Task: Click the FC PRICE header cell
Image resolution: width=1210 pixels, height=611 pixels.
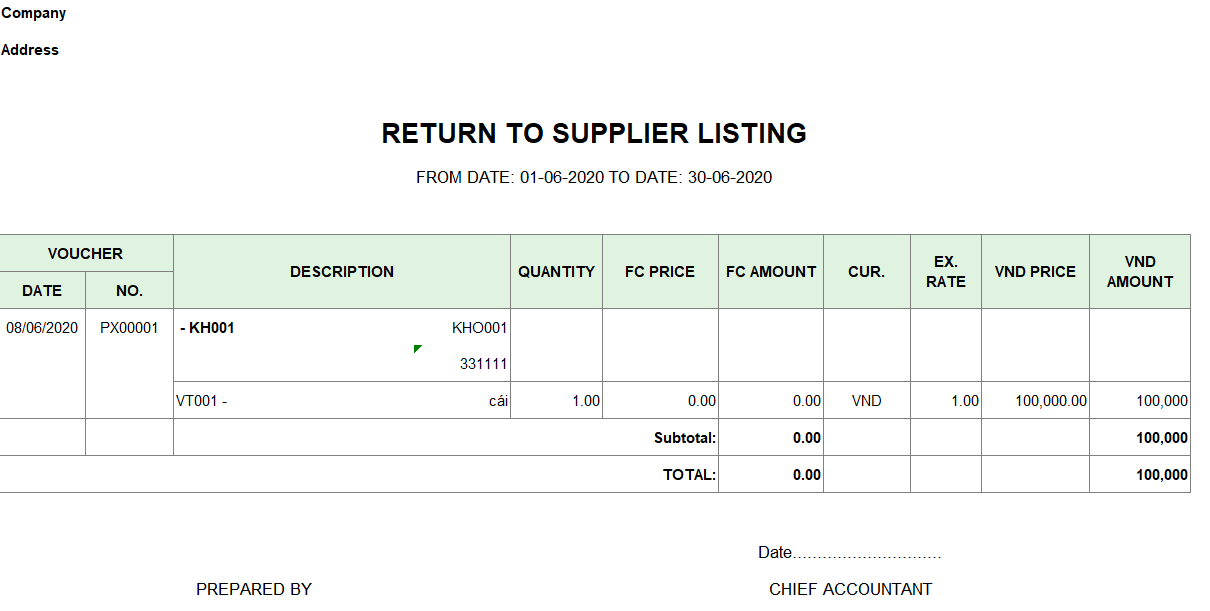Action: [x=660, y=272]
